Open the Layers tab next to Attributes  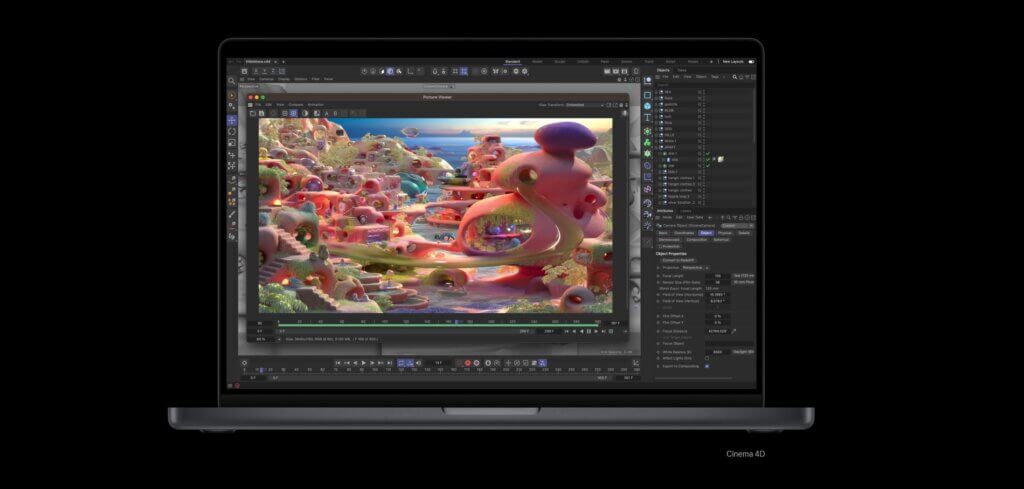coord(686,211)
